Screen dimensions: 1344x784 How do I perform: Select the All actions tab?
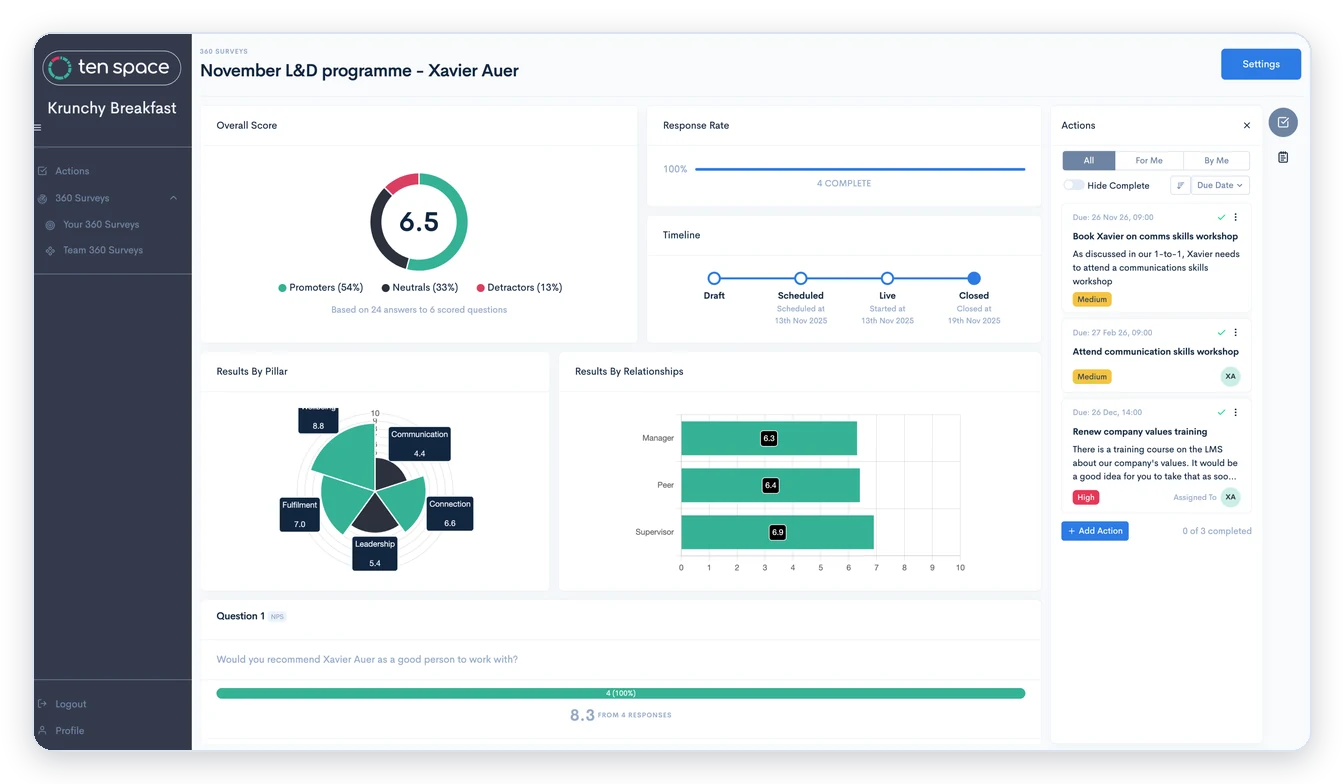coord(1089,160)
